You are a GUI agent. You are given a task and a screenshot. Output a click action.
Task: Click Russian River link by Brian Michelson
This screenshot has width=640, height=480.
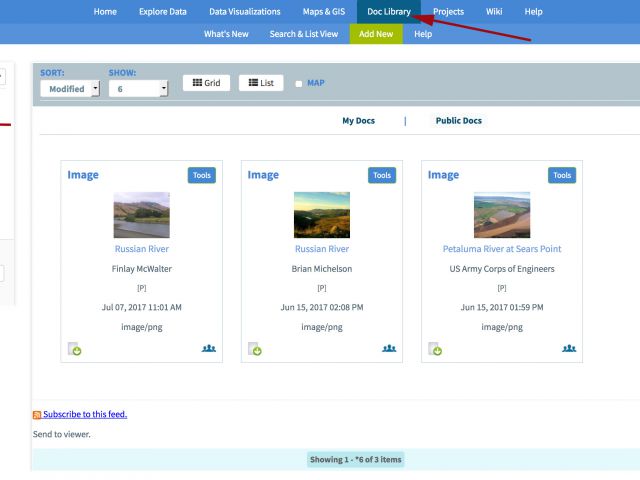click(322, 249)
